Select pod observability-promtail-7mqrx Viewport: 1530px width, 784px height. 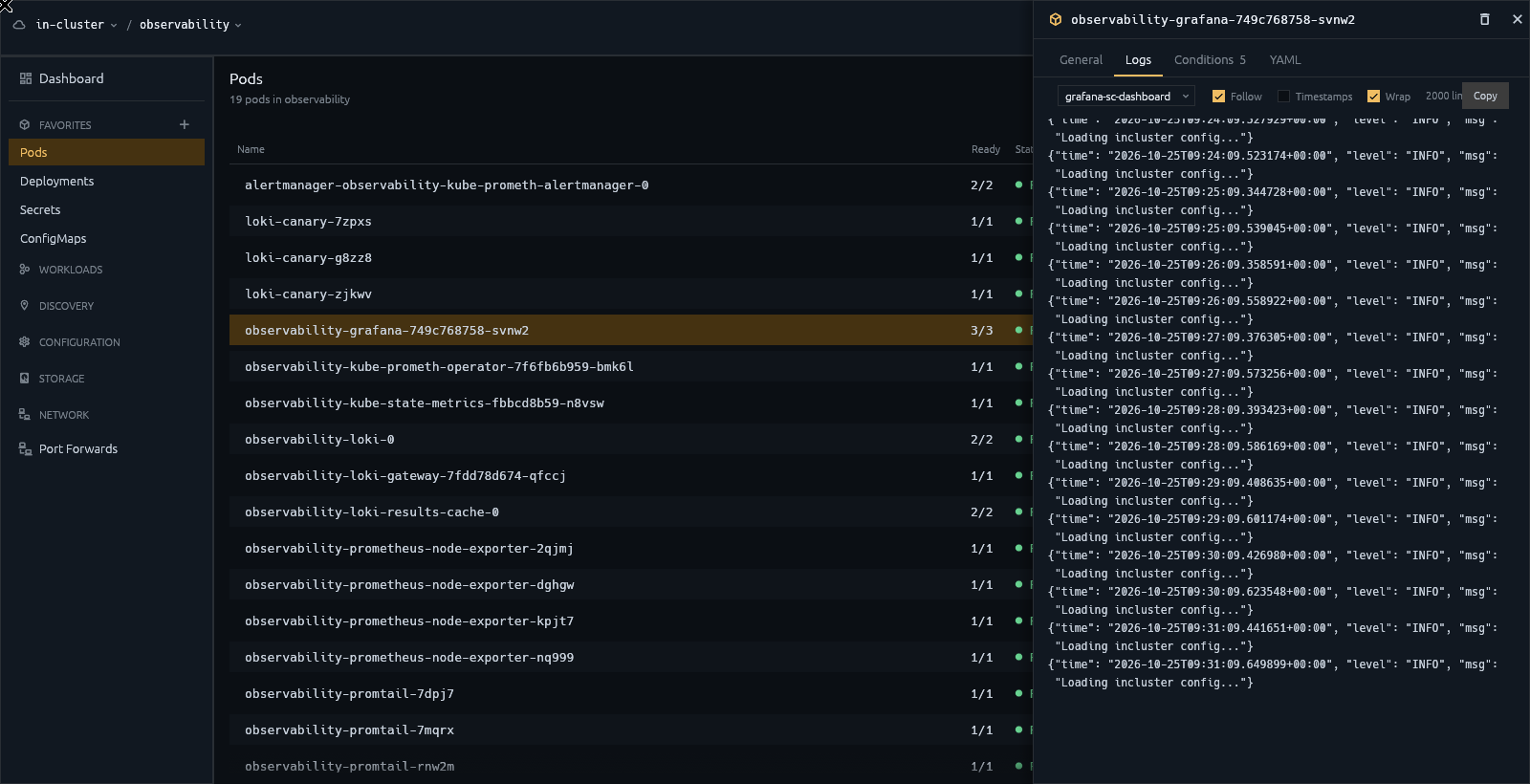[631, 730]
